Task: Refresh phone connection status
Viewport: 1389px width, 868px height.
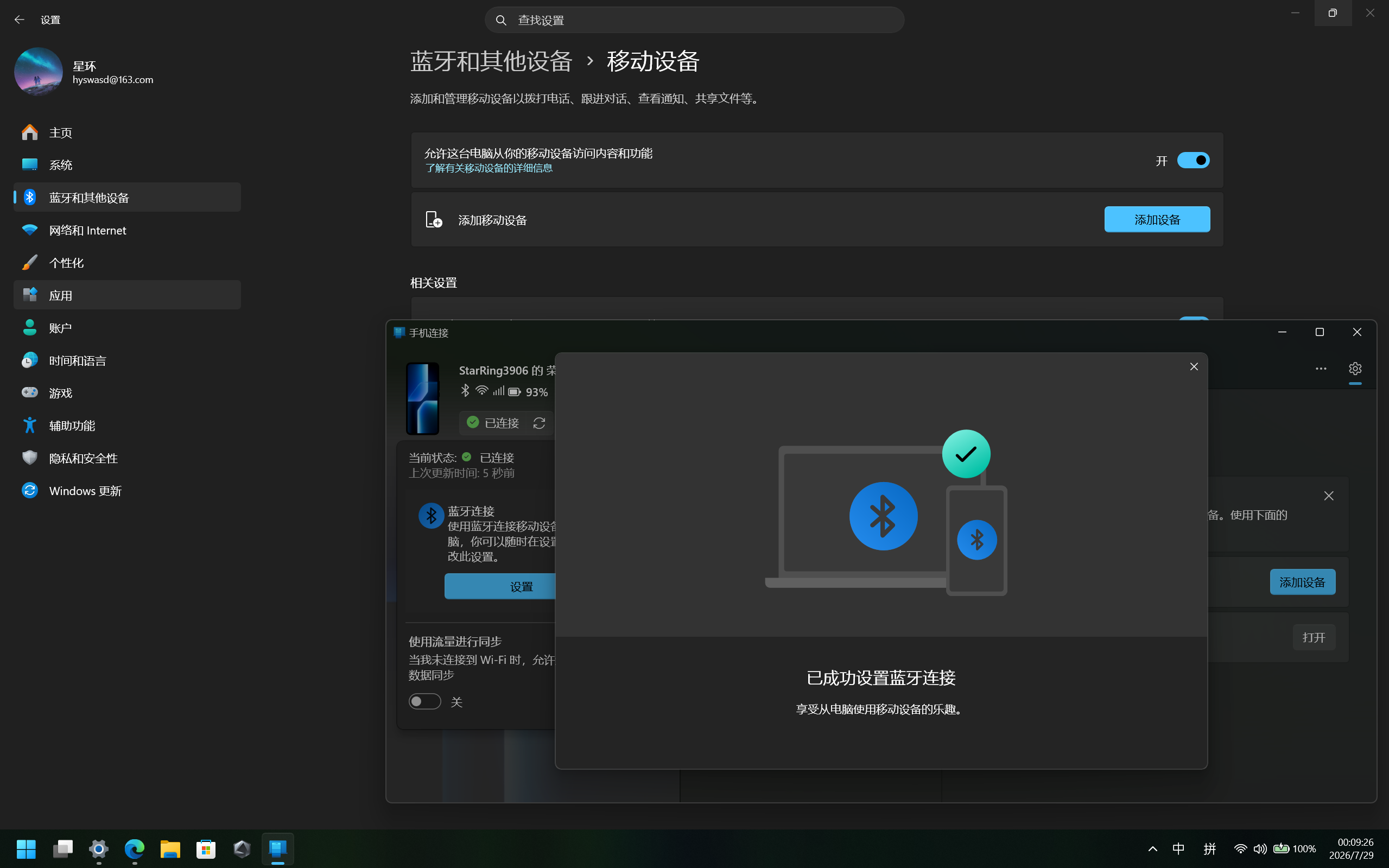Action: pos(539,422)
